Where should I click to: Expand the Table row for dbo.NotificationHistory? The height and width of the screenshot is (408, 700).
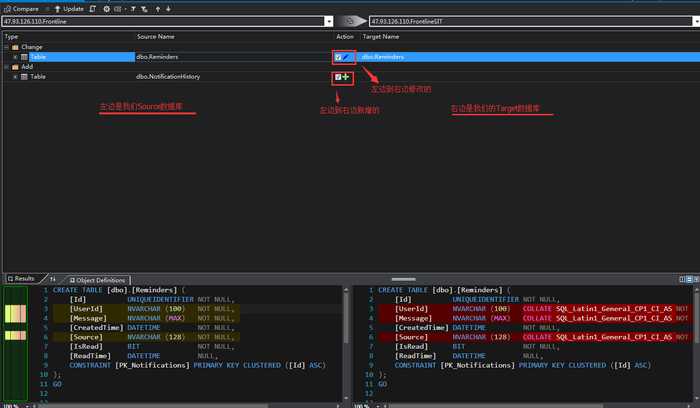pyautogui.click(x=15, y=77)
